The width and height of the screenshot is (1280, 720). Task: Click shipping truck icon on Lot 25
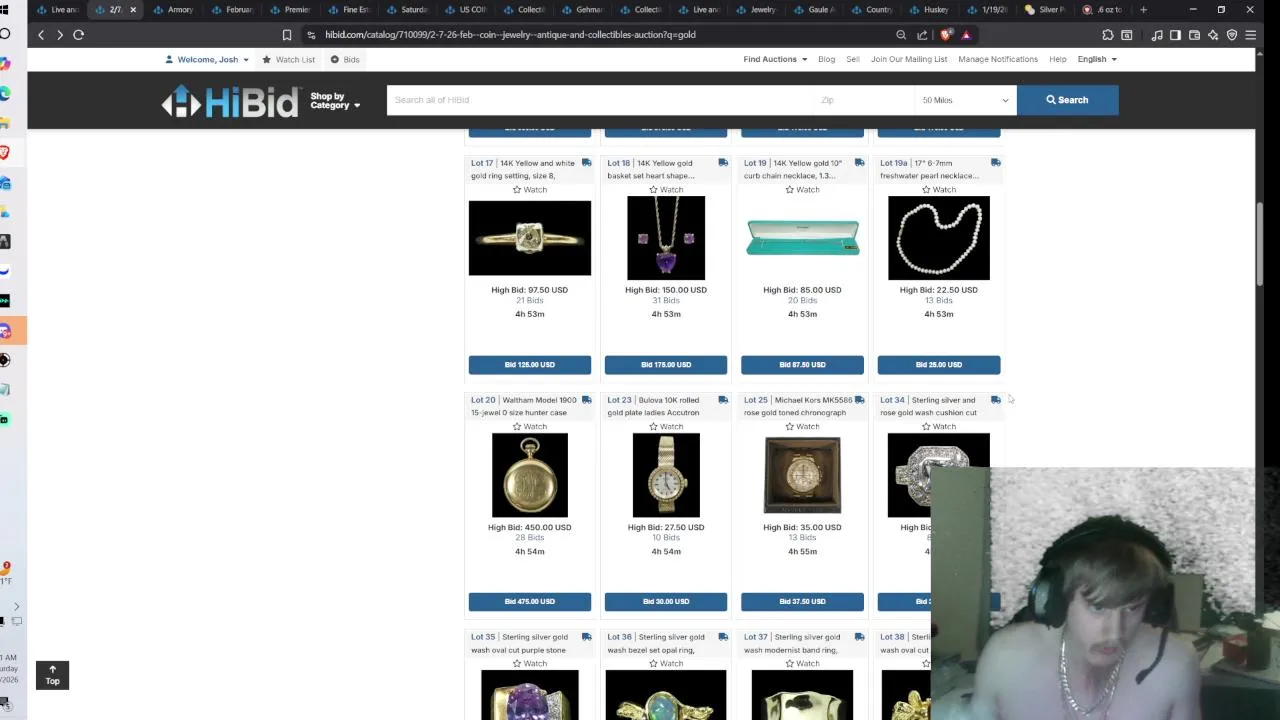coord(859,399)
